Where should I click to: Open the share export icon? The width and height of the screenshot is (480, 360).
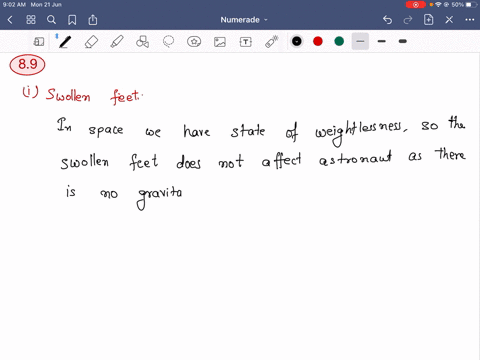93,20
